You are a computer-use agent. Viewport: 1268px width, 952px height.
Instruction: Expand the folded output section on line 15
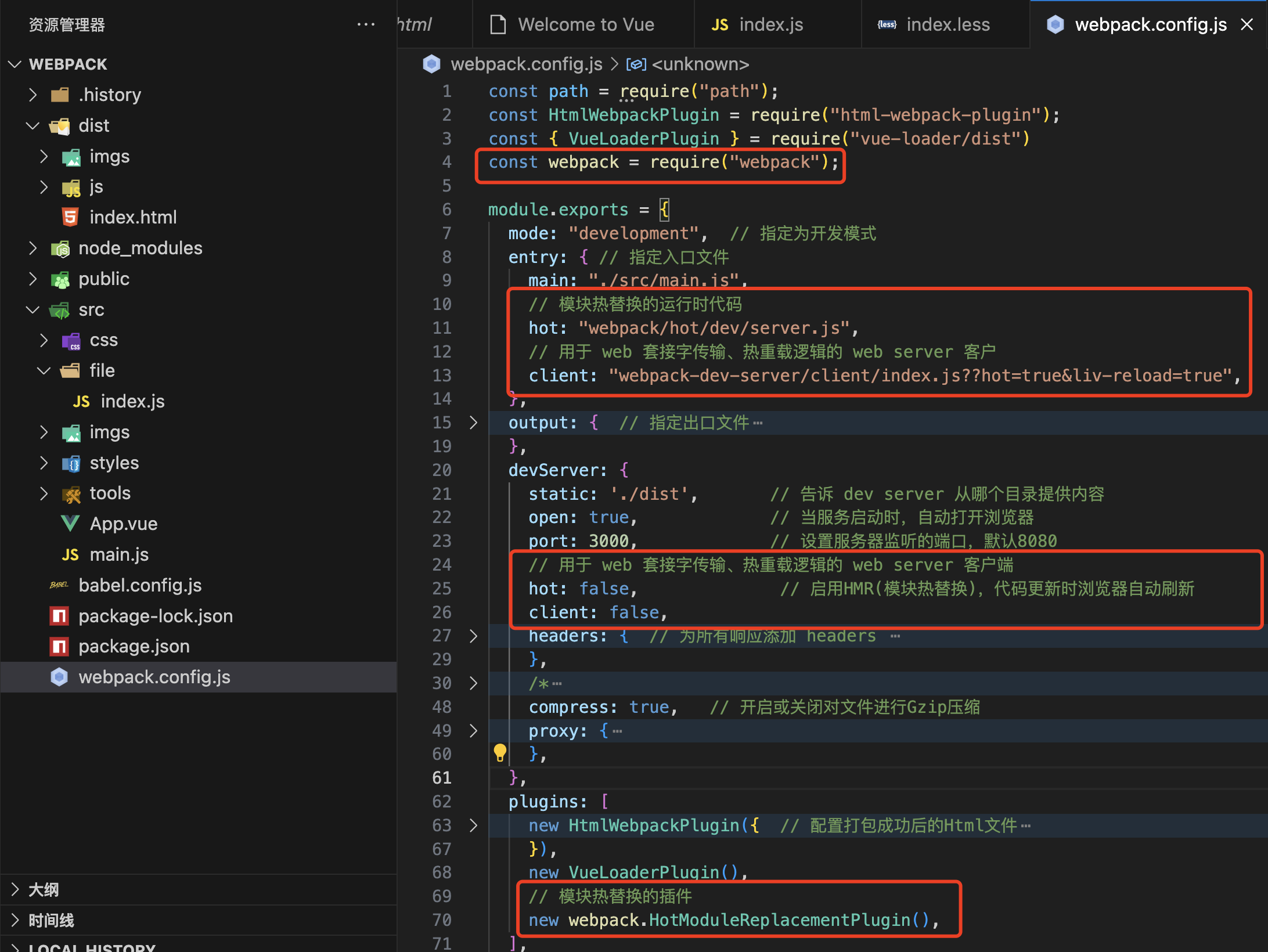[x=473, y=422]
